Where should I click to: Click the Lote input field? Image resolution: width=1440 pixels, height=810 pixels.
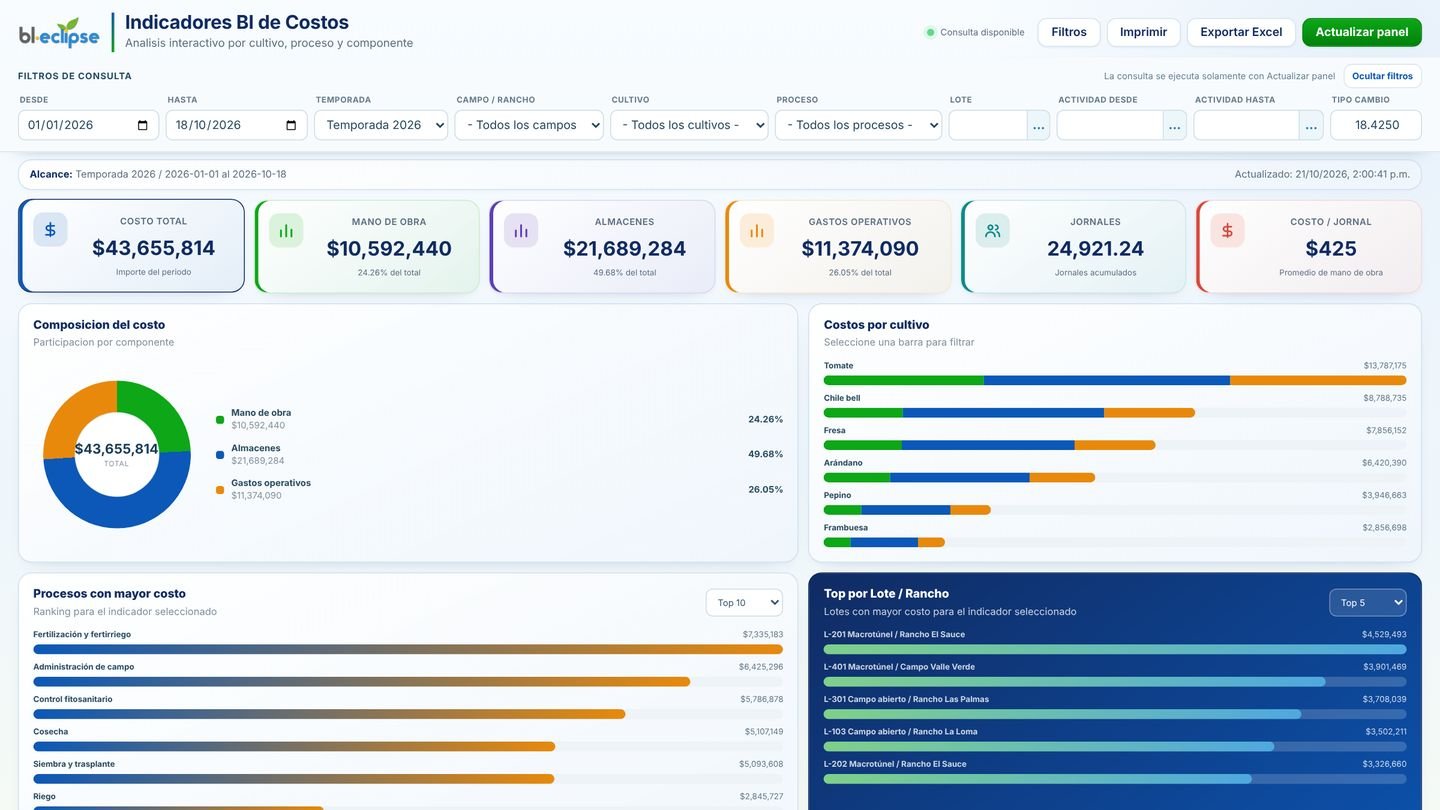(x=988, y=125)
